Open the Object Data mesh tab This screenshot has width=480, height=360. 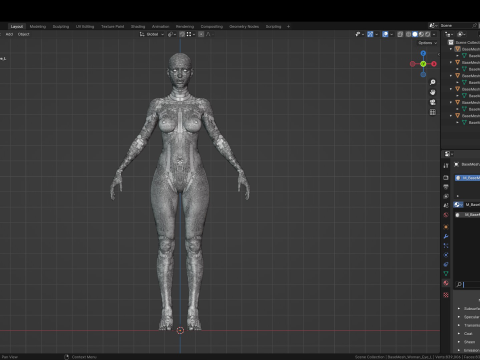coord(446,274)
